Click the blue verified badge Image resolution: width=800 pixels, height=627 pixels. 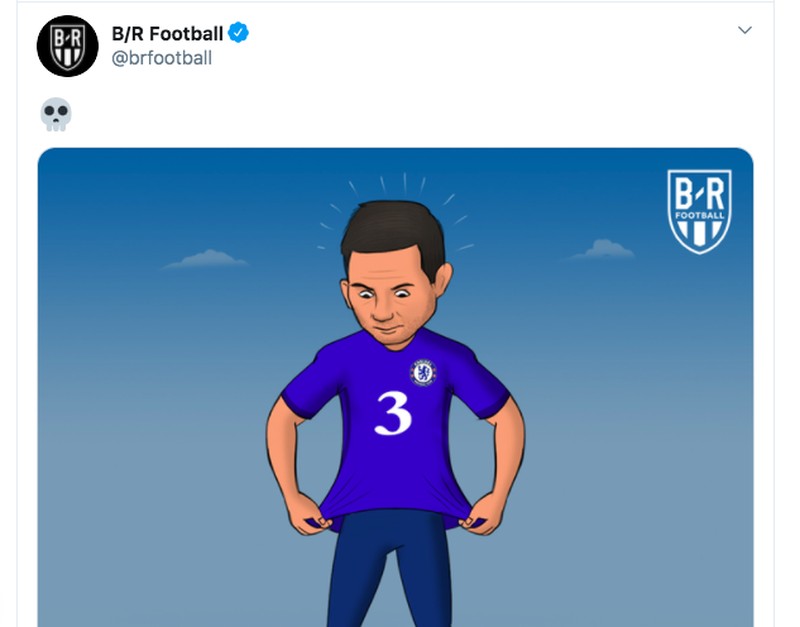[238, 33]
